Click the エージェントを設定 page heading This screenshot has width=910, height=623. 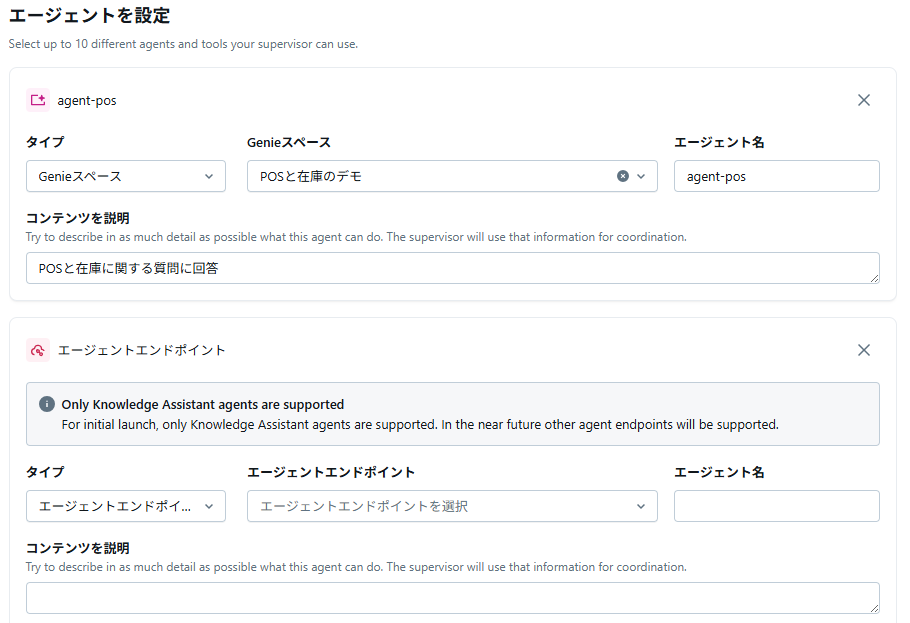click(x=89, y=15)
